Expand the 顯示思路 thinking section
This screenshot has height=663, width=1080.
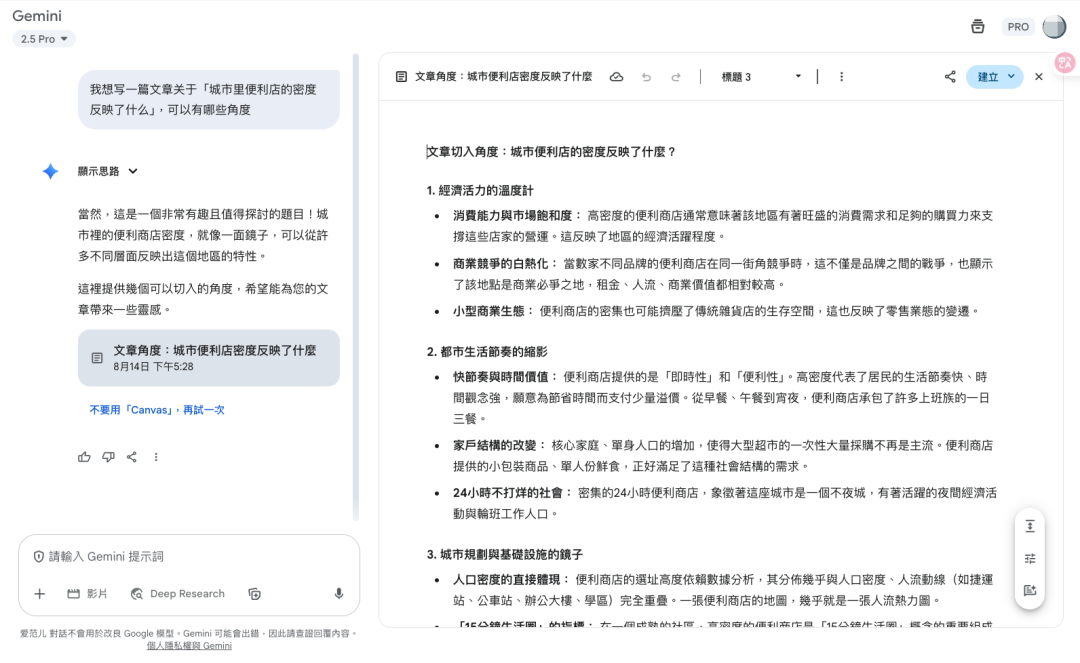(x=108, y=171)
